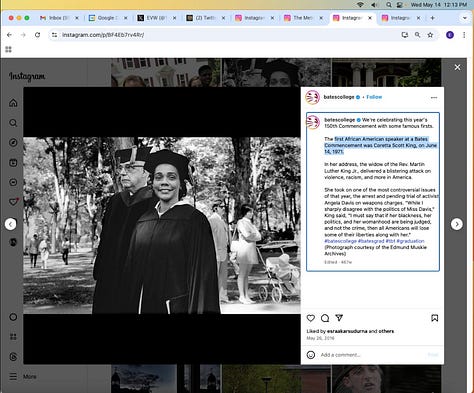
Task: Switch to The Met Instagram tab
Action: (303, 18)
